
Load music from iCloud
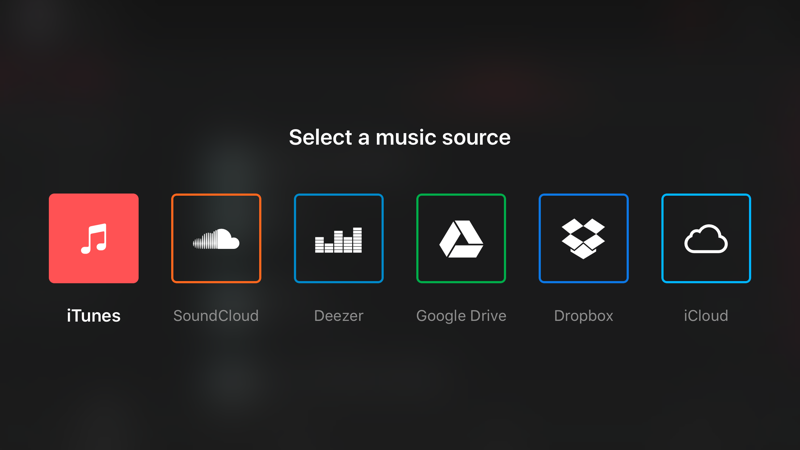pos(706,239)
